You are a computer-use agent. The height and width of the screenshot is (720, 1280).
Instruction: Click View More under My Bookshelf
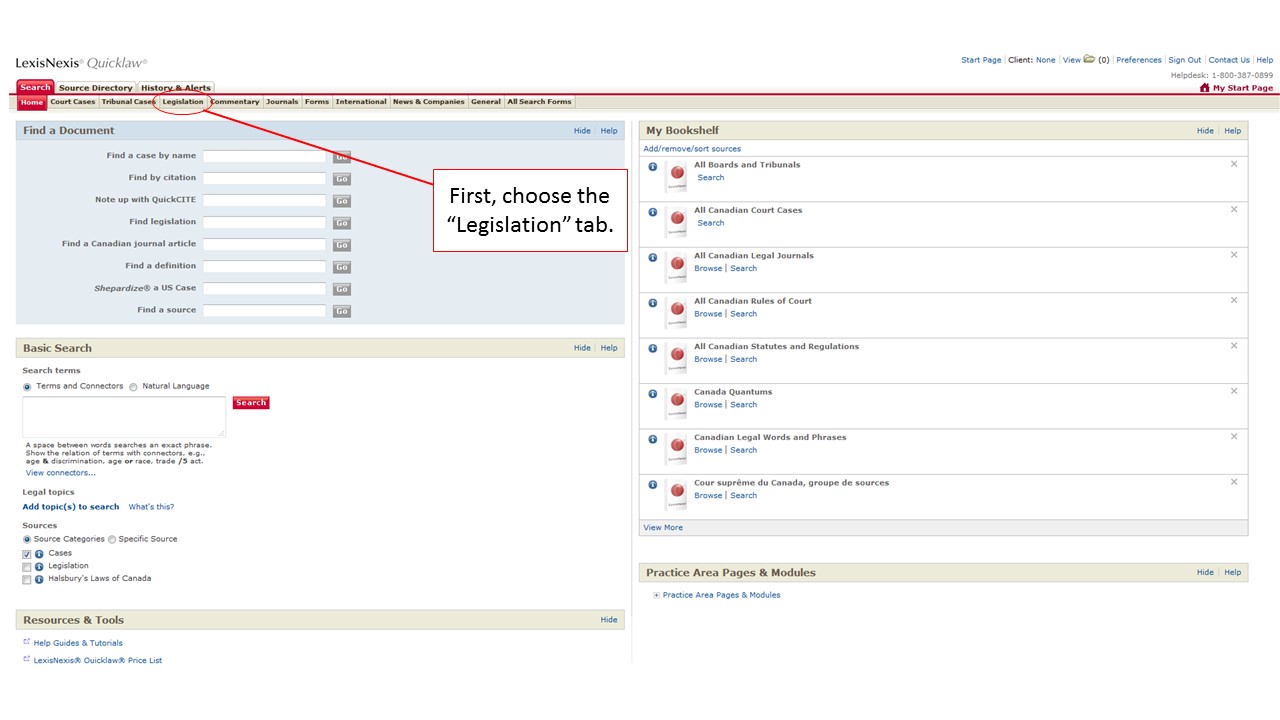coord(663,528)
